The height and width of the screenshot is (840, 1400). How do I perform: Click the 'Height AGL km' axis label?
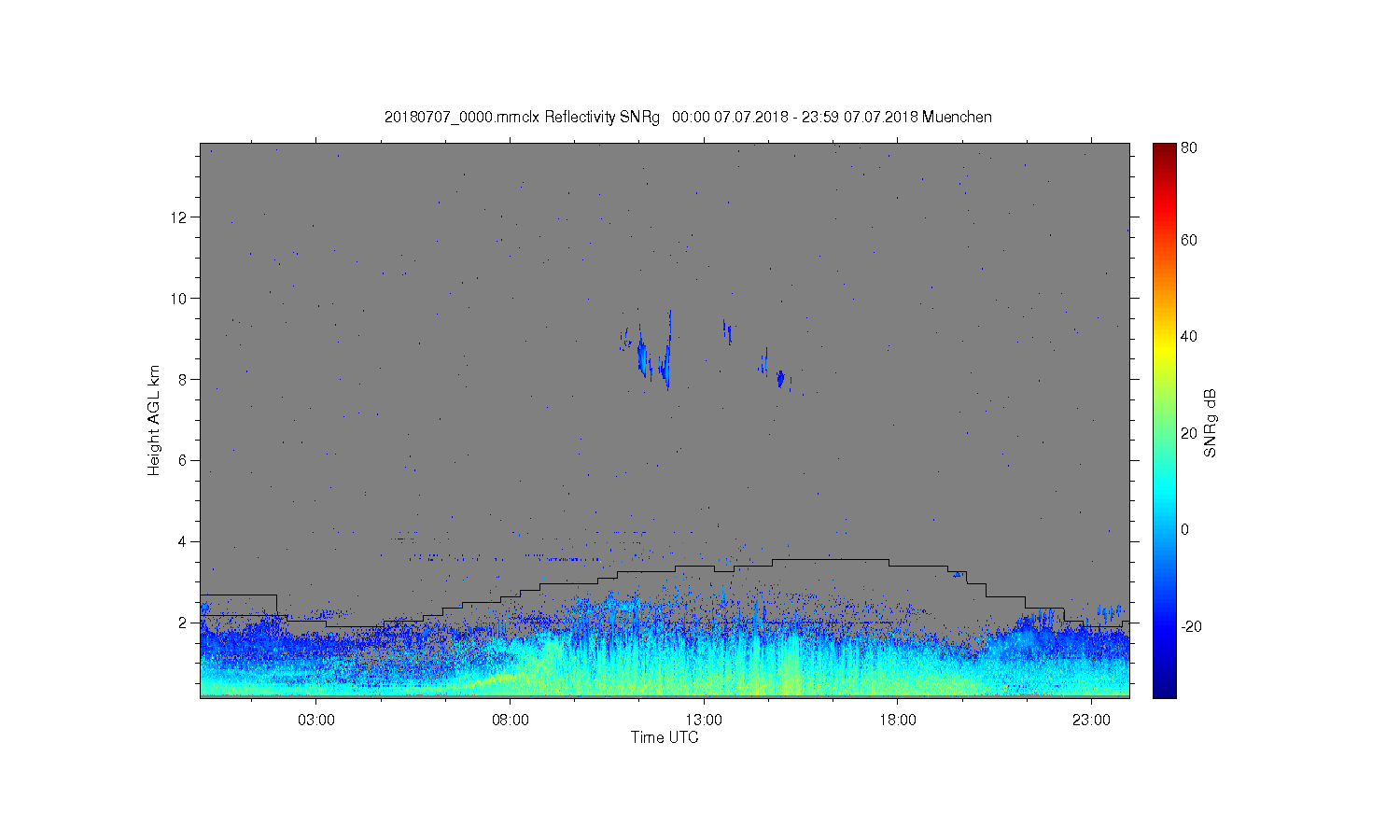154,420
